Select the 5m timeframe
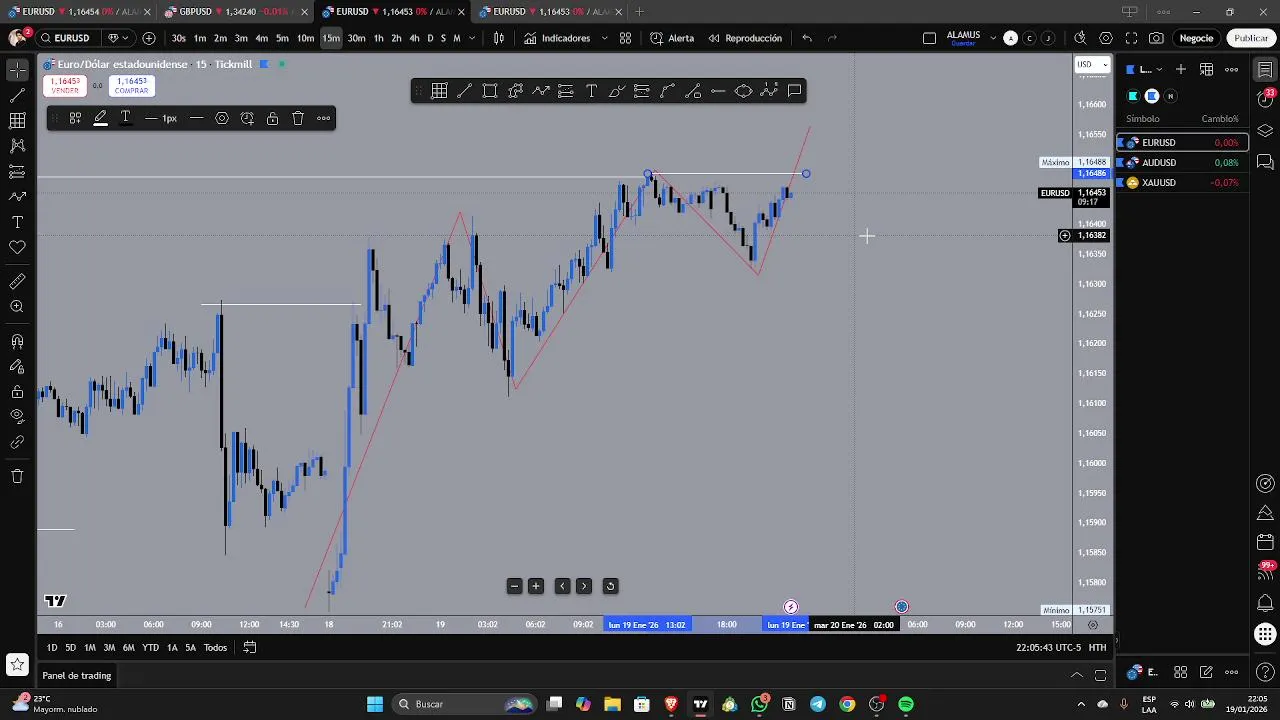1280x720 pixels. [282, 38]
